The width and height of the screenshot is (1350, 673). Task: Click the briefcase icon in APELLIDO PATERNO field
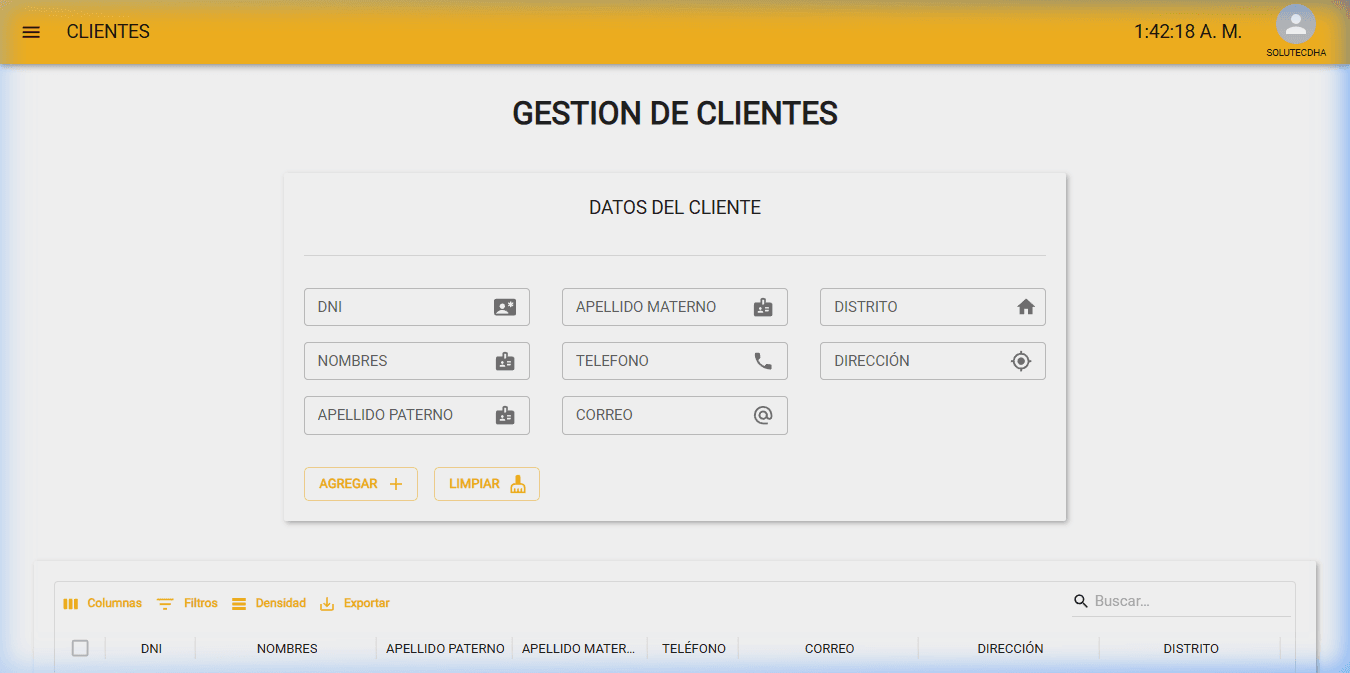506,415
